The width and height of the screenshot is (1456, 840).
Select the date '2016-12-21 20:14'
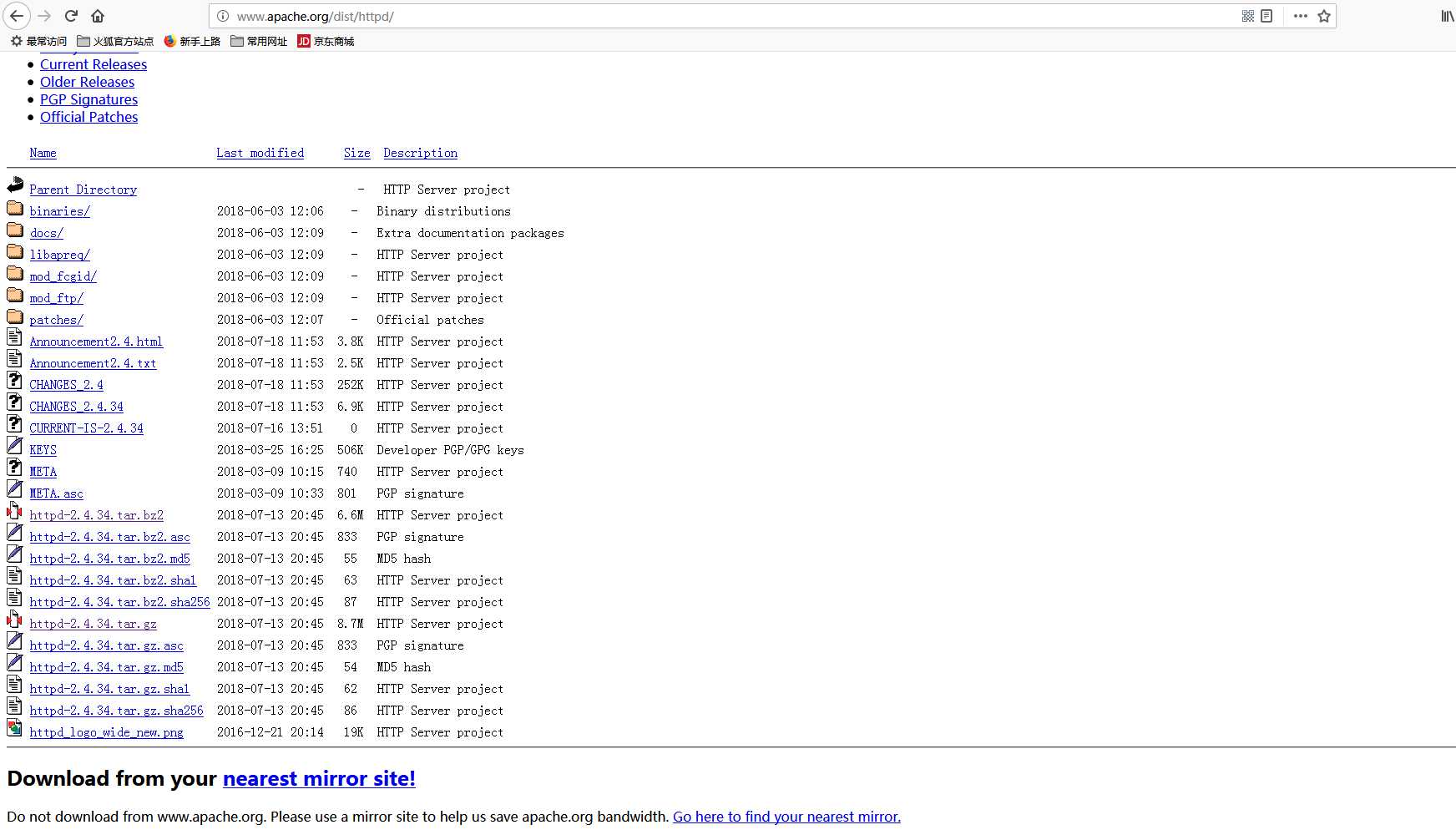270,732
